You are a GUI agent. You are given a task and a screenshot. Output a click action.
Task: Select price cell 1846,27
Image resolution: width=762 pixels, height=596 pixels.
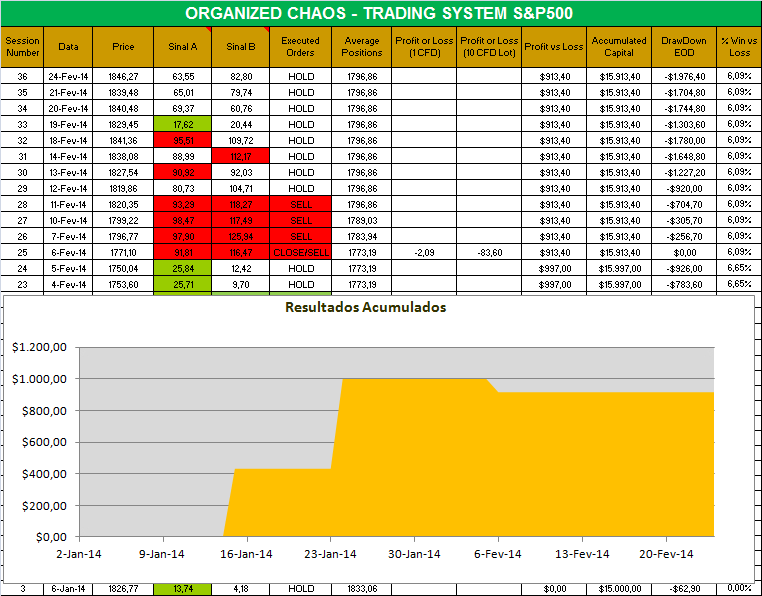(123, 76)
